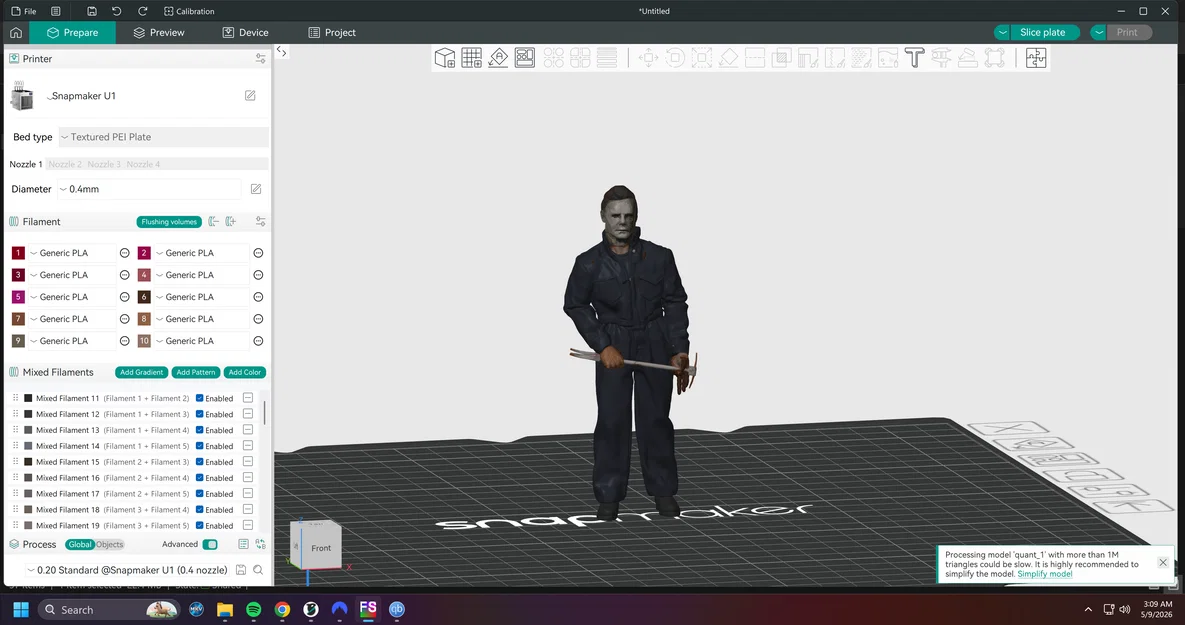This screenshot has width=1185, height=625.
Task: Switch to the Project tab
Action: (x=332, y=32)
